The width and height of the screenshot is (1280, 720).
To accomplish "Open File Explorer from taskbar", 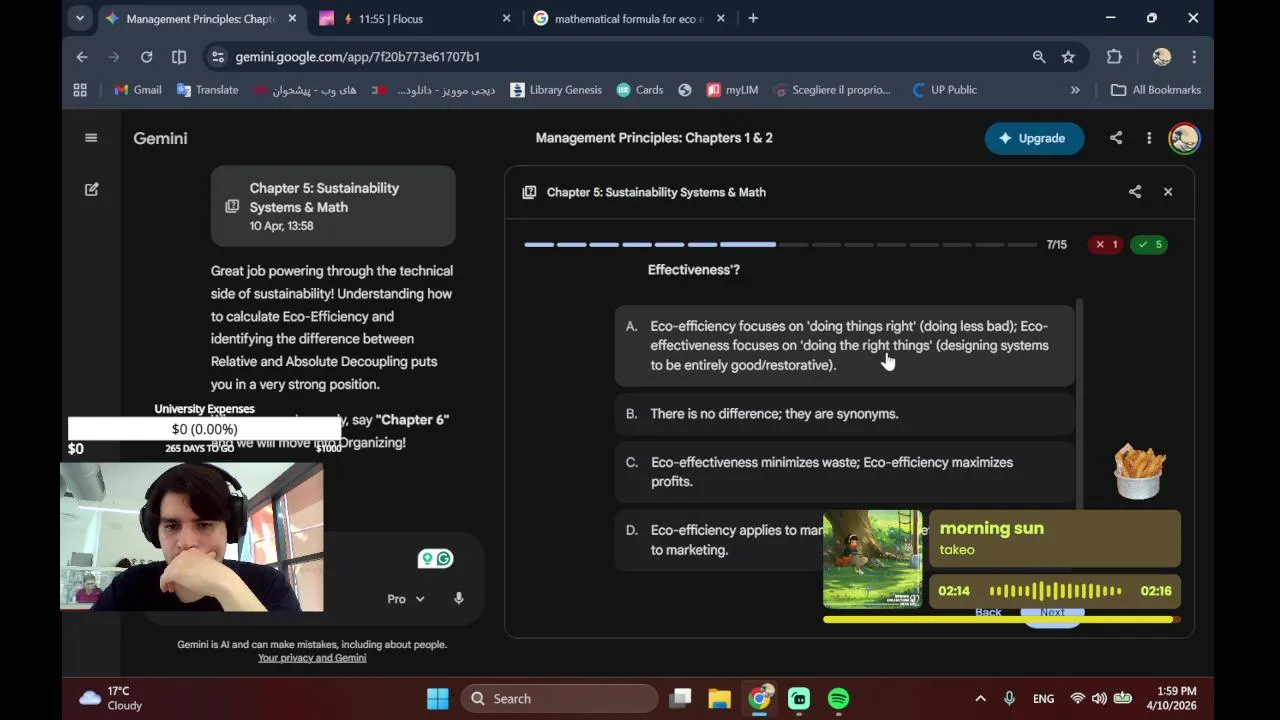I will coord(720,699).
